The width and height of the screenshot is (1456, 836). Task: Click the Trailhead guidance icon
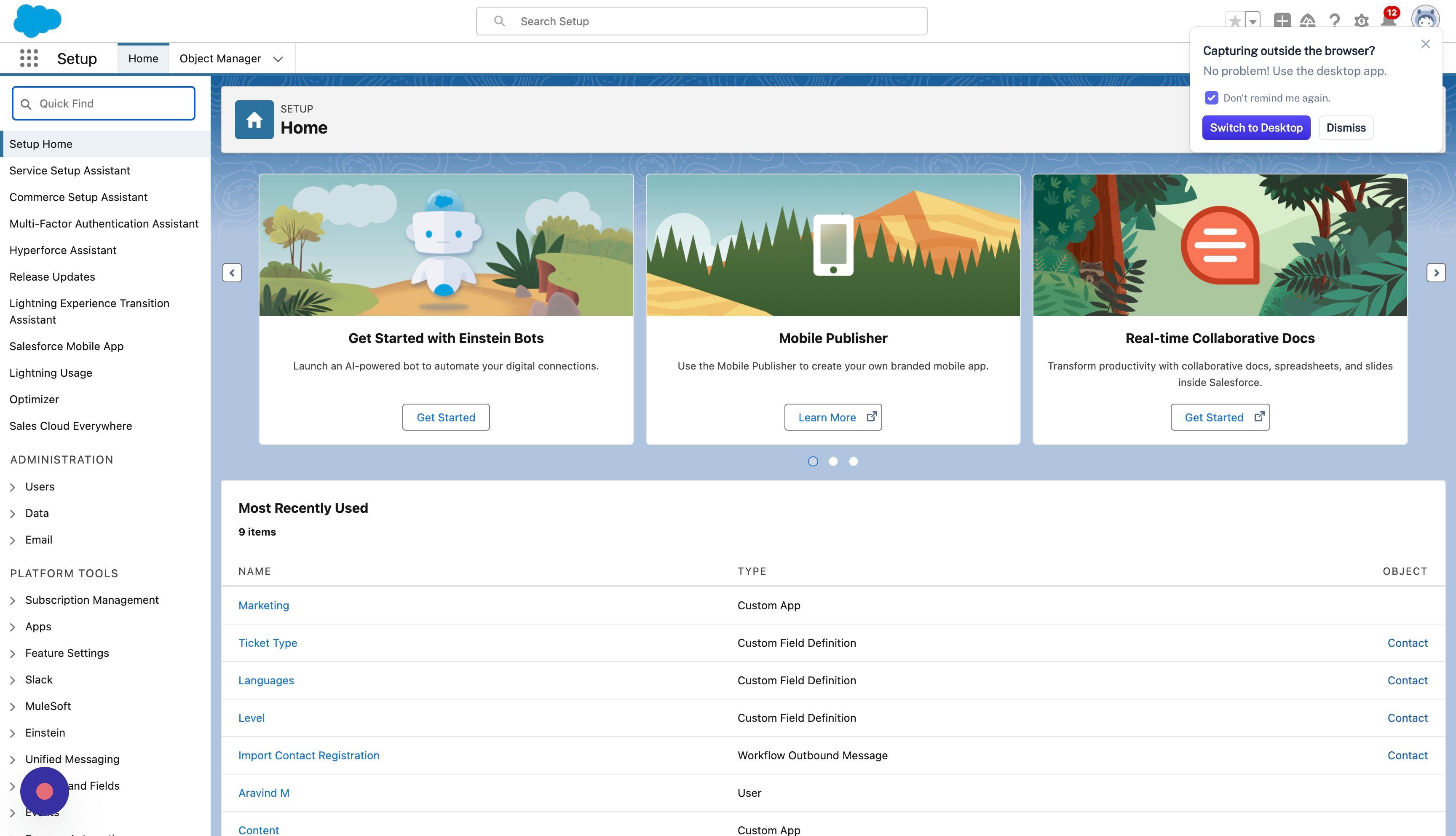[x=1307, y=21]
